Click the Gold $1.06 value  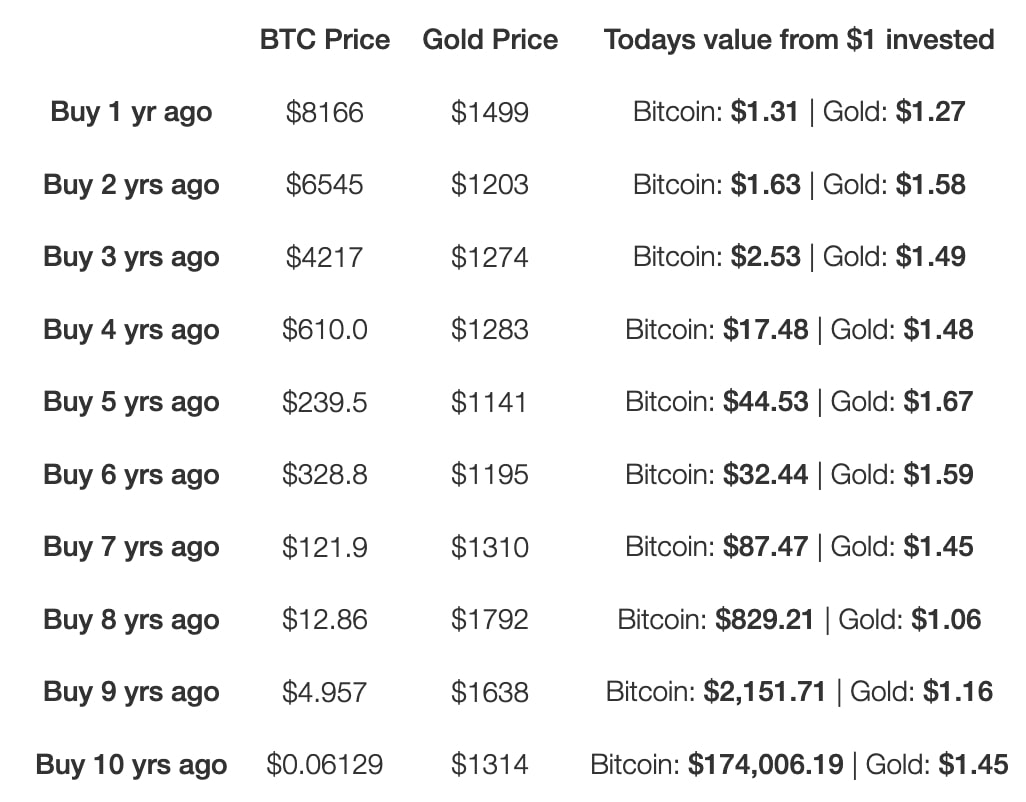click(946, 620)
